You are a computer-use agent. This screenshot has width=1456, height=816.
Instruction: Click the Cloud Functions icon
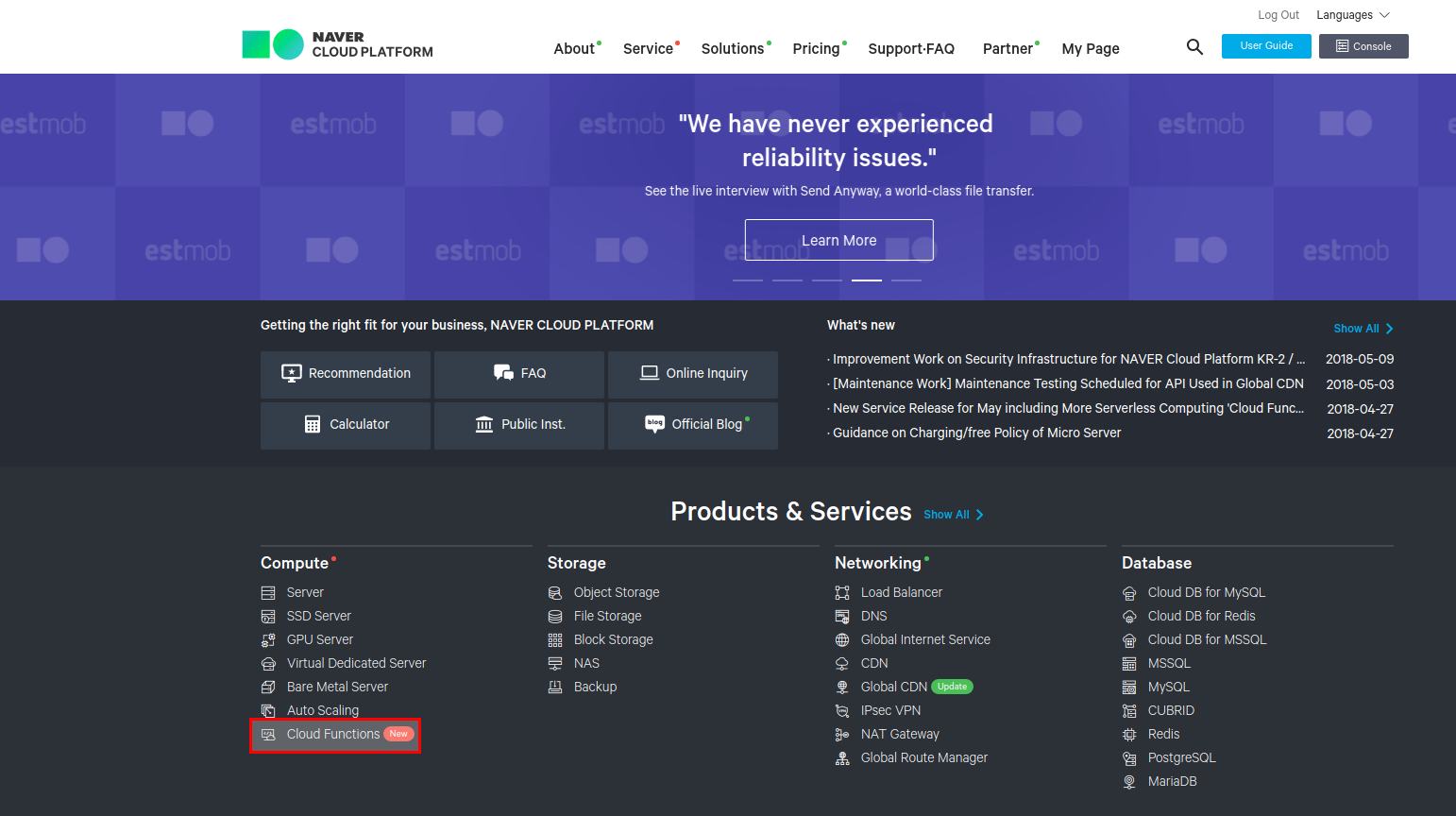pos(268,734)
